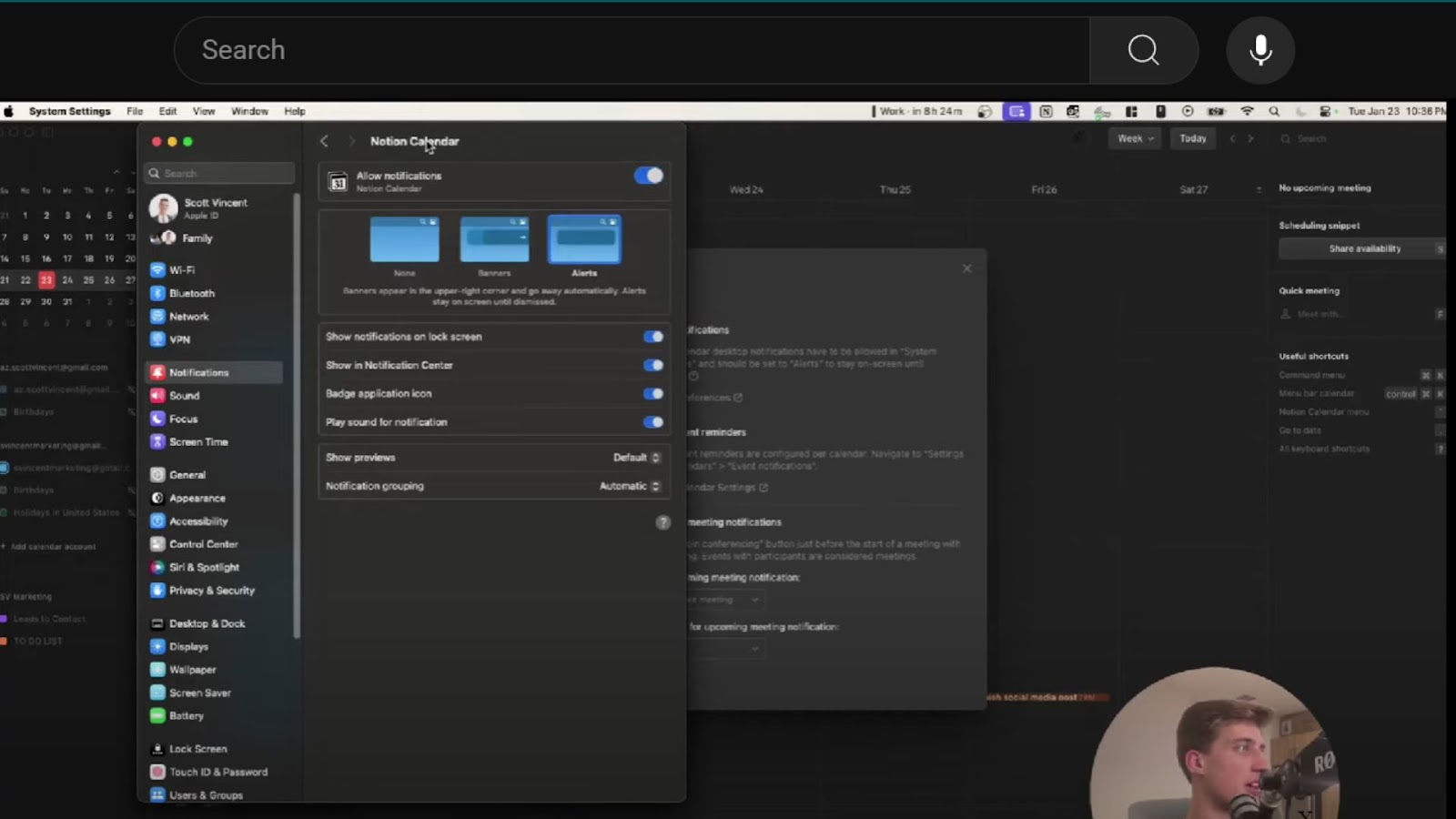Image resolution: width=1456 pixels, height=819 pixels.
Task: Open Notification grouping Automatic dropdown
Action: click(630, 486)
